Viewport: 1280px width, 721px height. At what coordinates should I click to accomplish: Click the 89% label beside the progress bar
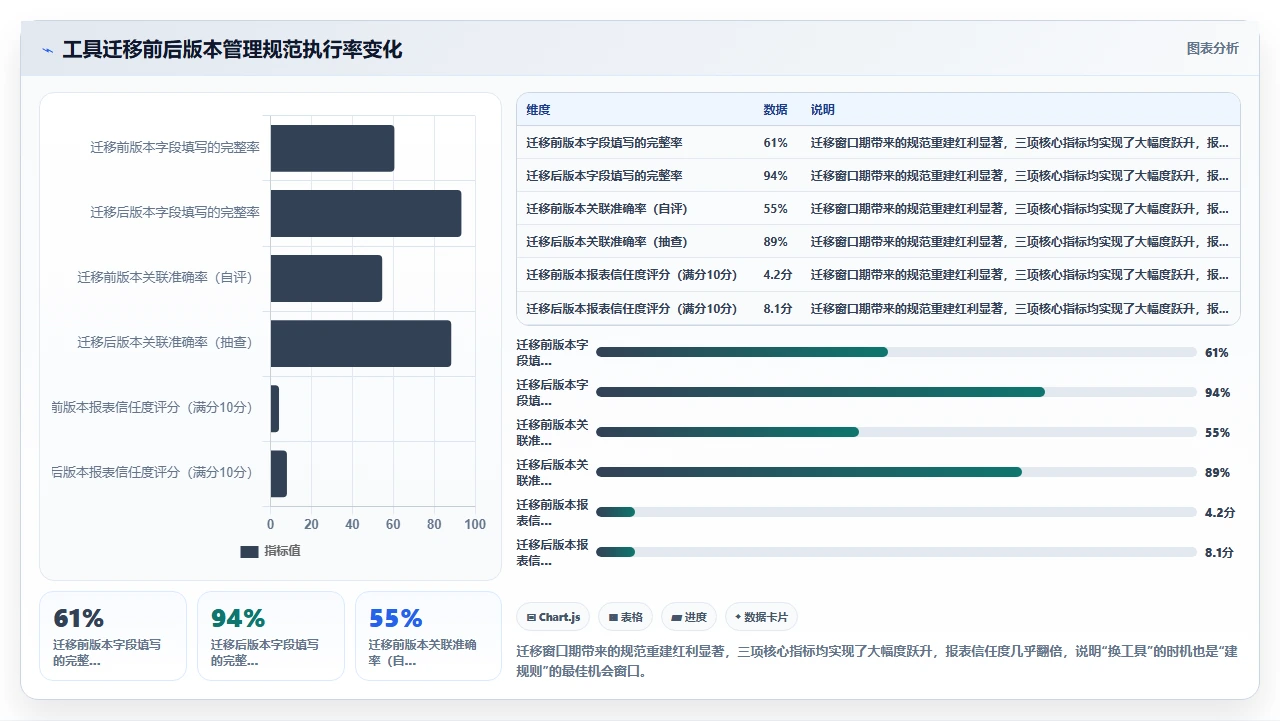[1217, 473]
